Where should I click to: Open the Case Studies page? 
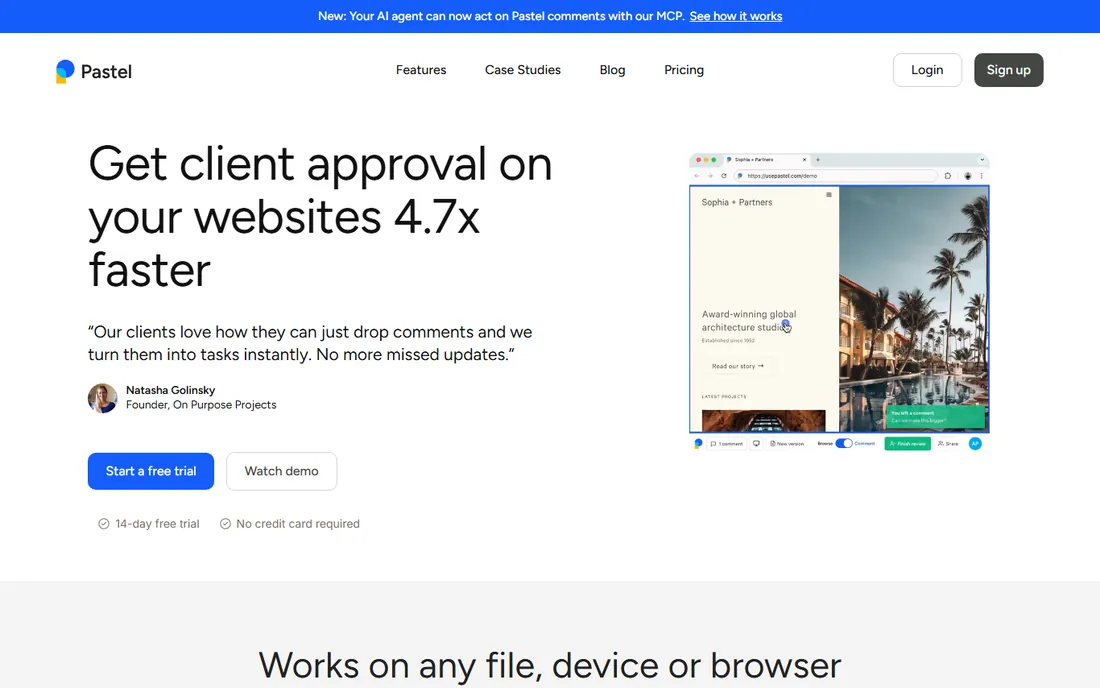[x=523, y=70]
